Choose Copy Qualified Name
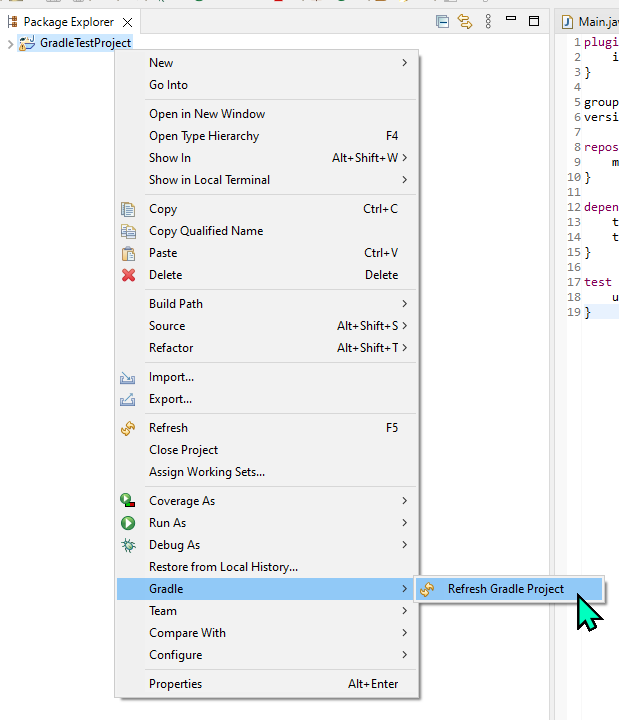This screenshot has height=720, width=619. pos(267,231)
